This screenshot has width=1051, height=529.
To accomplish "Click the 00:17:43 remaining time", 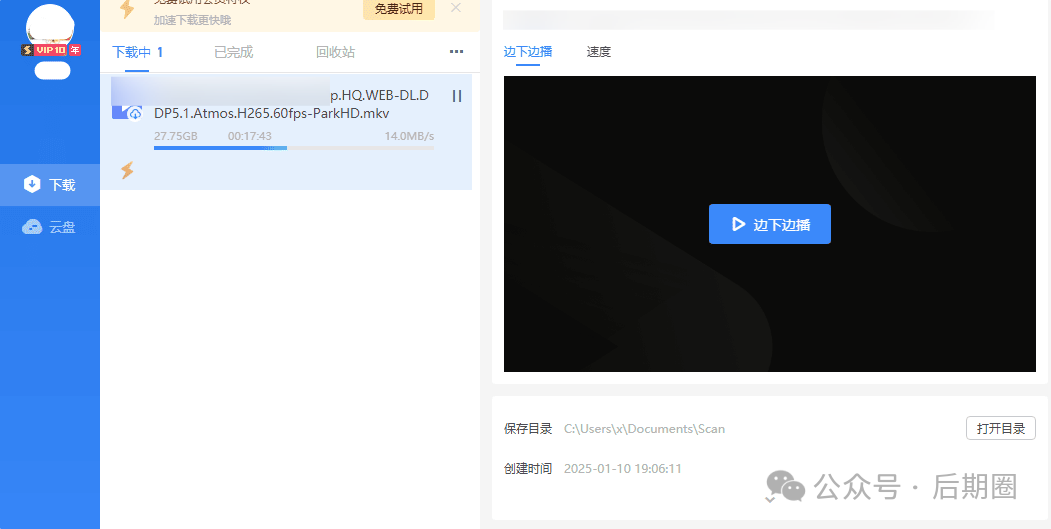I will coord(249,136).
